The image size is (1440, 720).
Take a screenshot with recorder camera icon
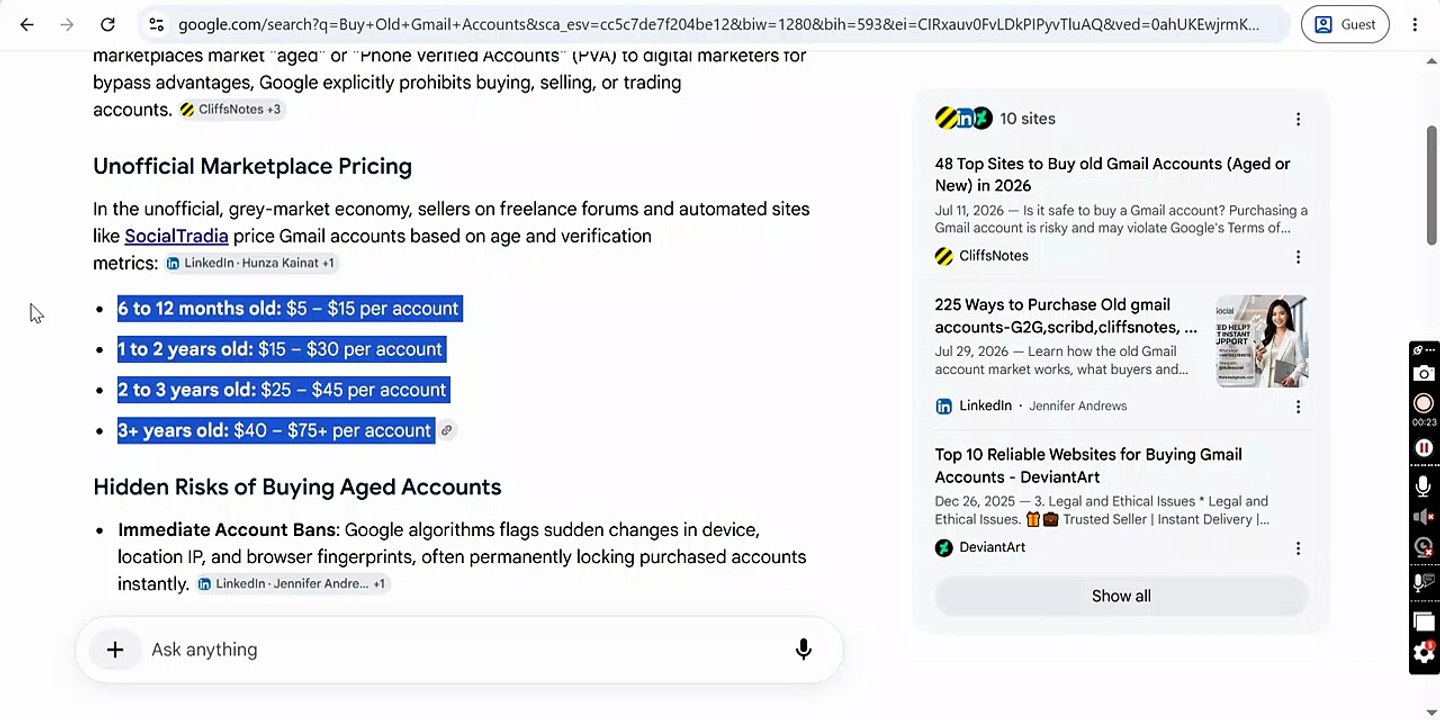(1423, 374)
